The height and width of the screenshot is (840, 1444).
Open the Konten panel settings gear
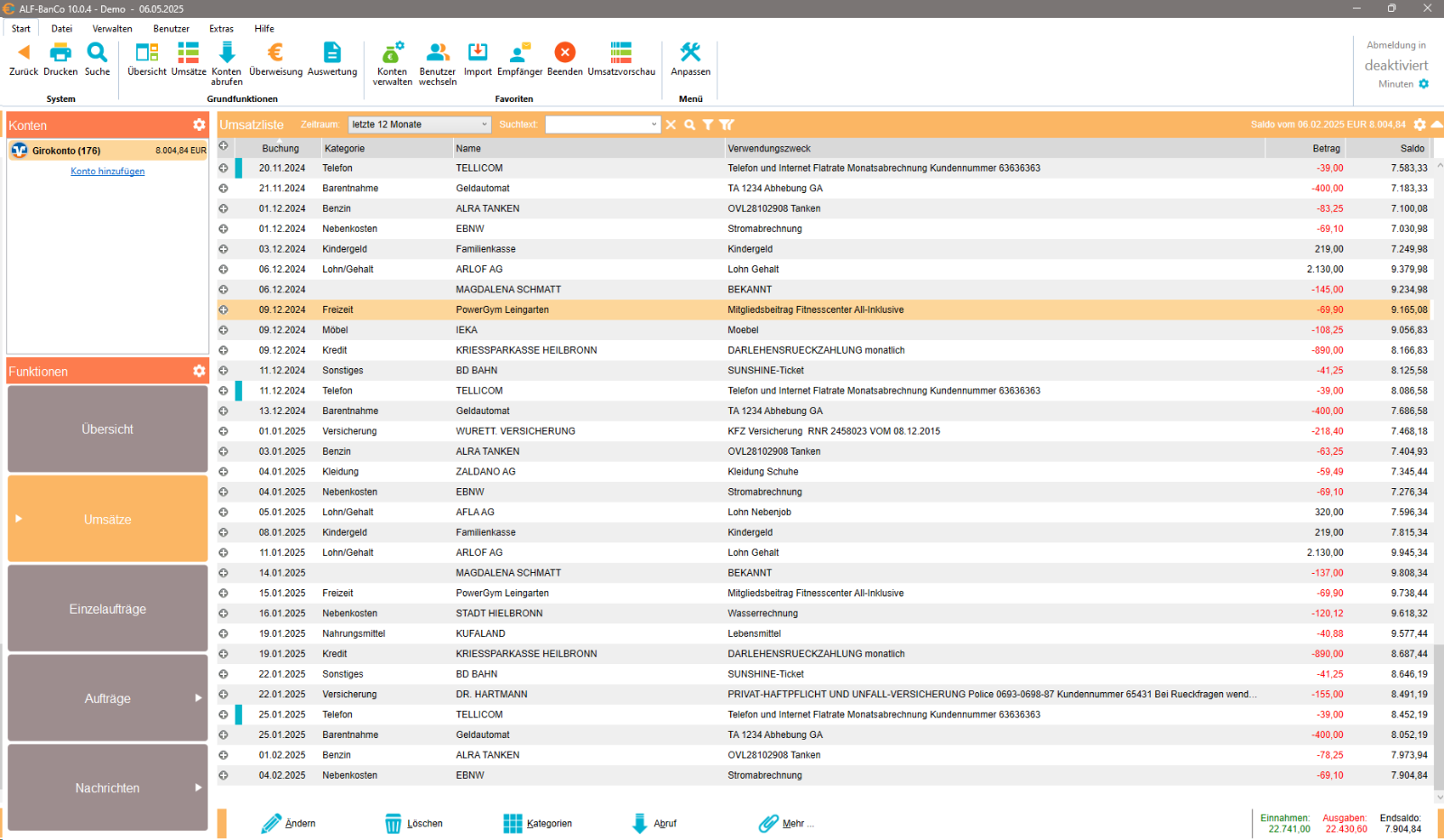click(x=199, y=125)
